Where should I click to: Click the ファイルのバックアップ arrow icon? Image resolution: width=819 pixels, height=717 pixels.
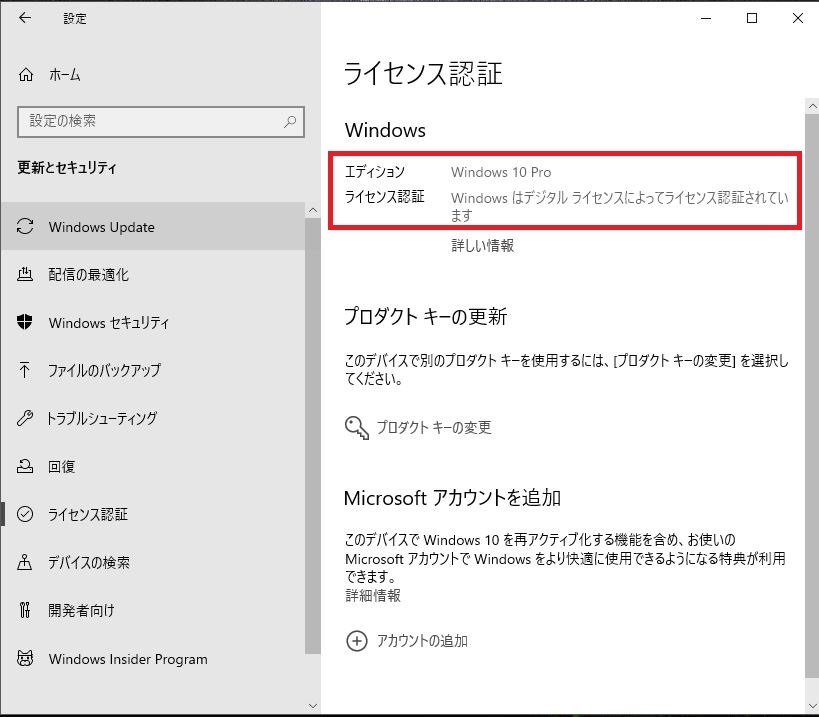coord(25,370)
